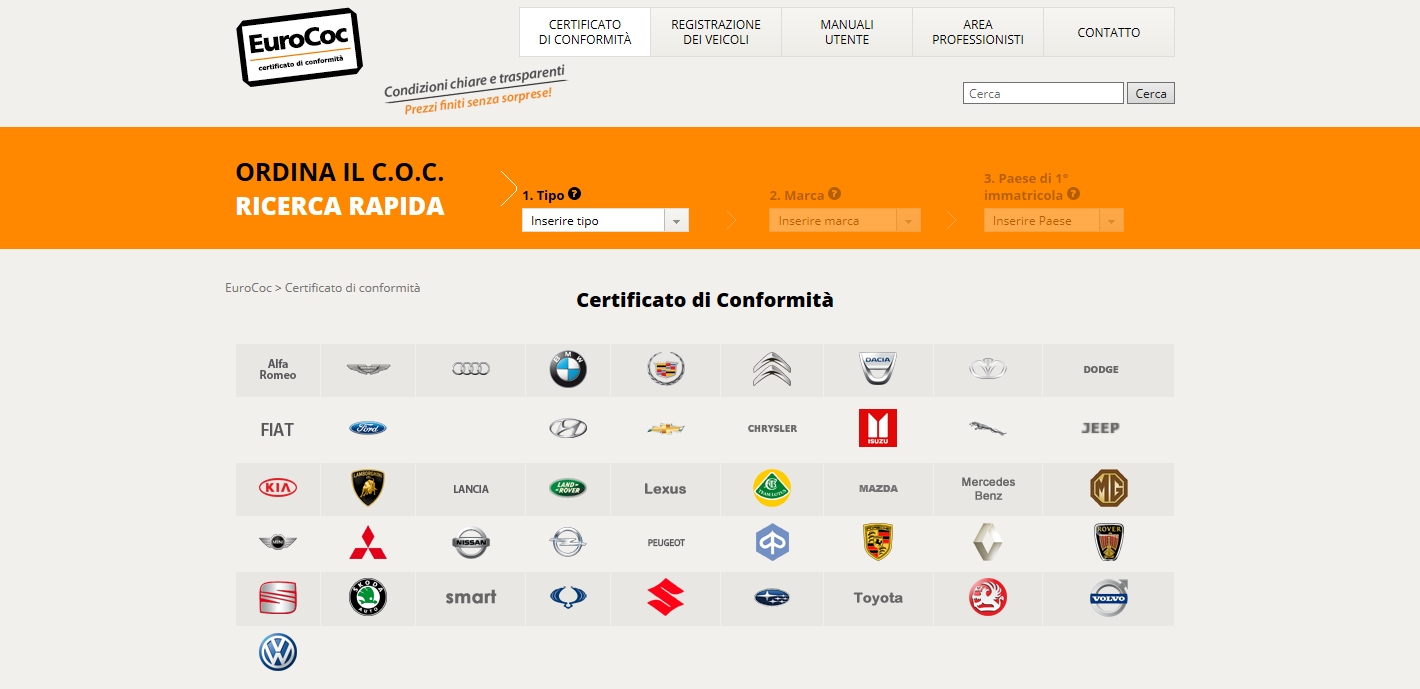Image resolution: width=1420 pixels, height=689 pixels.
Task: Expand the Inserire tipo dropdown
Action: pyautogui.click(x=605, y=220)
